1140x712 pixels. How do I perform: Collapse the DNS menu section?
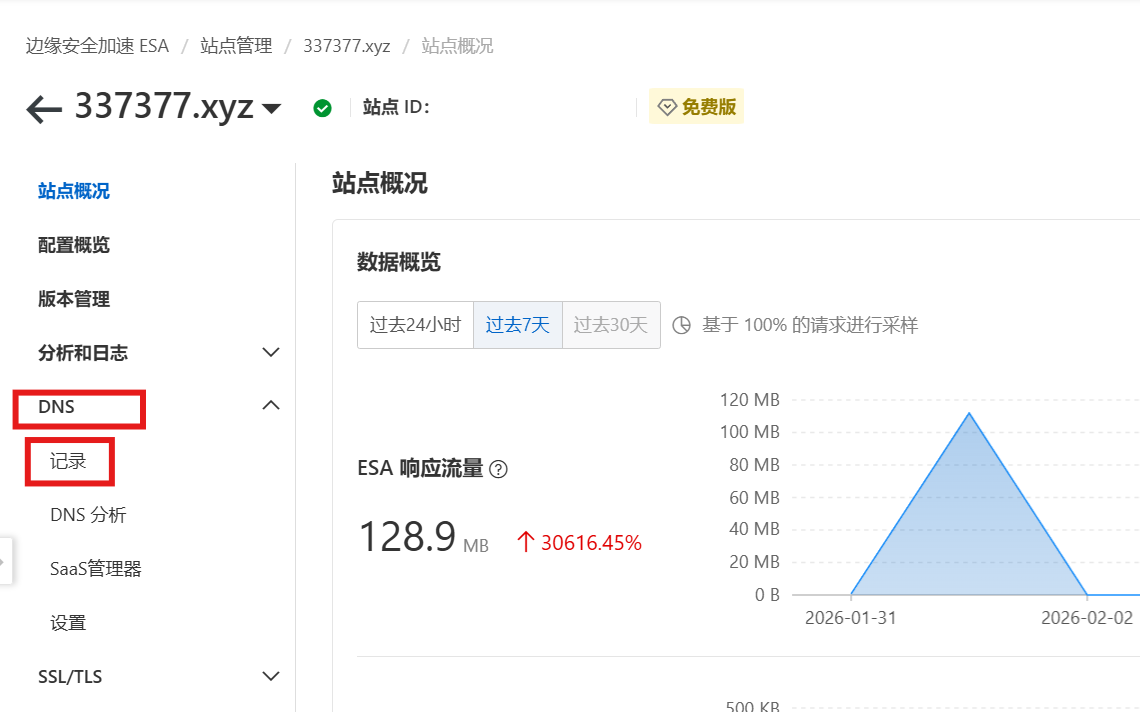tap(270, 406)
